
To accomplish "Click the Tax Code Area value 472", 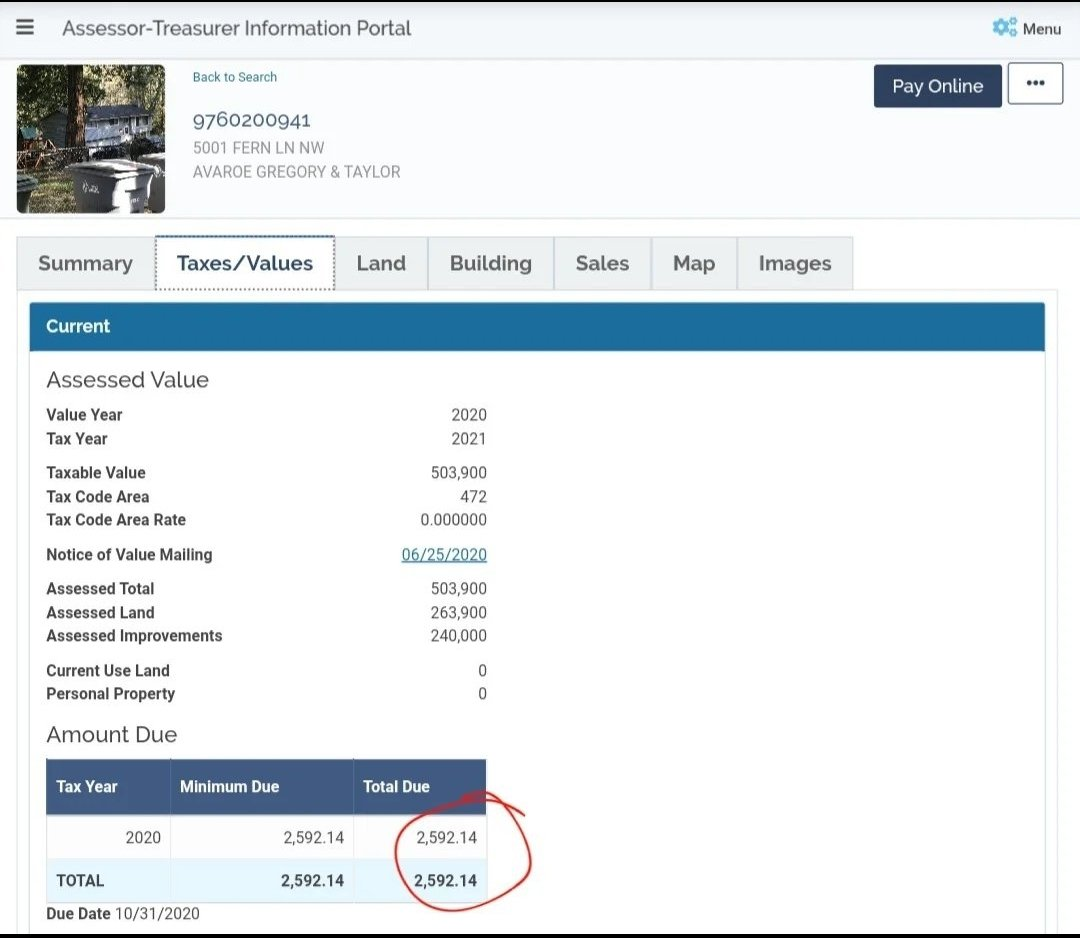I will point(473,497).
